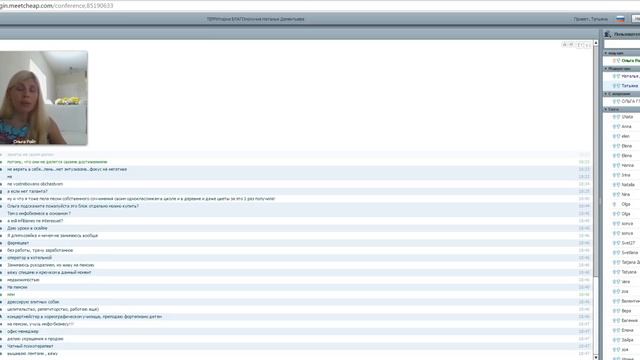Click the users panel people icon
Image resolution: width=640 pixels, height=360 pixels.
[607, 34]
